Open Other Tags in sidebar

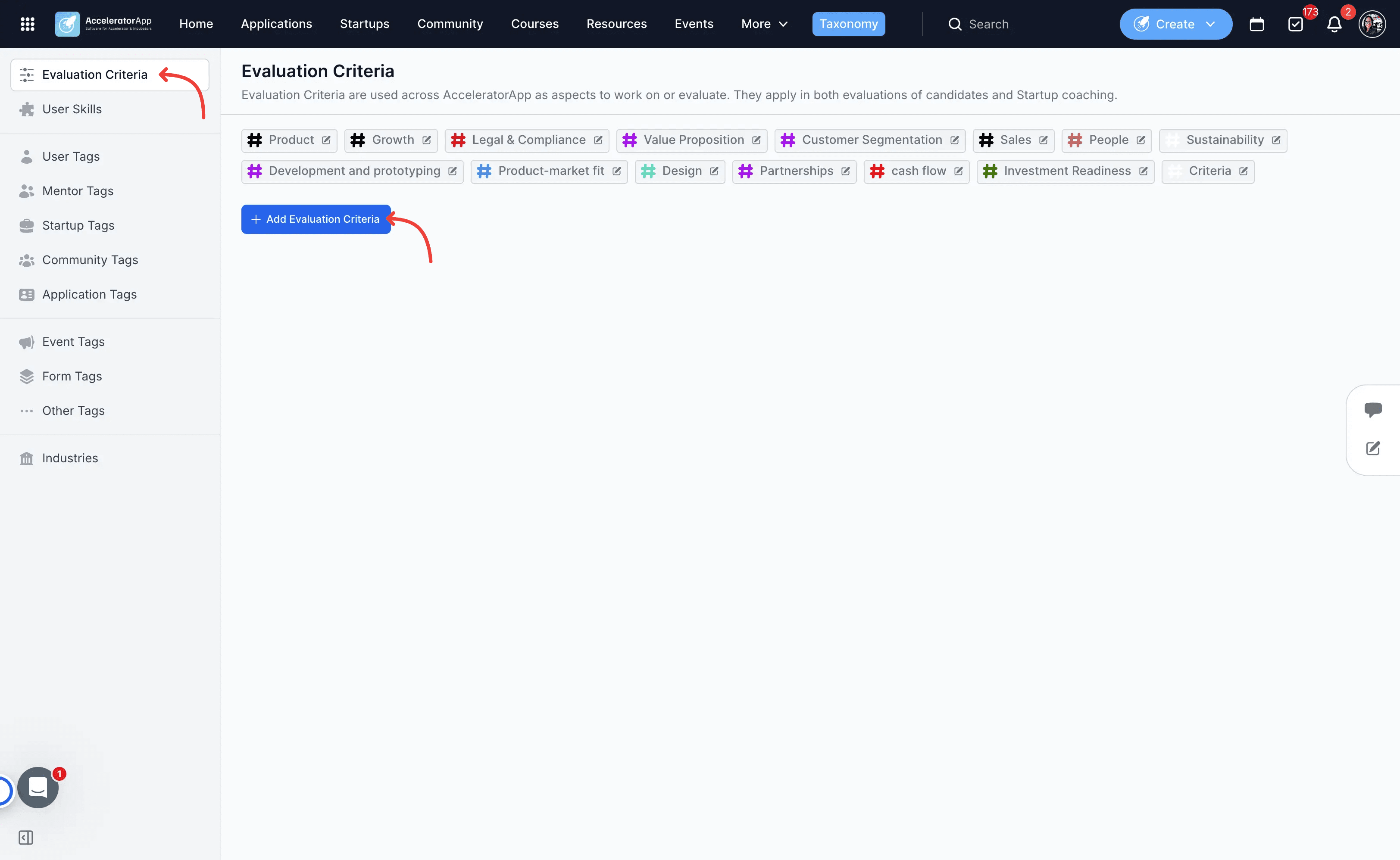(110, 411)
